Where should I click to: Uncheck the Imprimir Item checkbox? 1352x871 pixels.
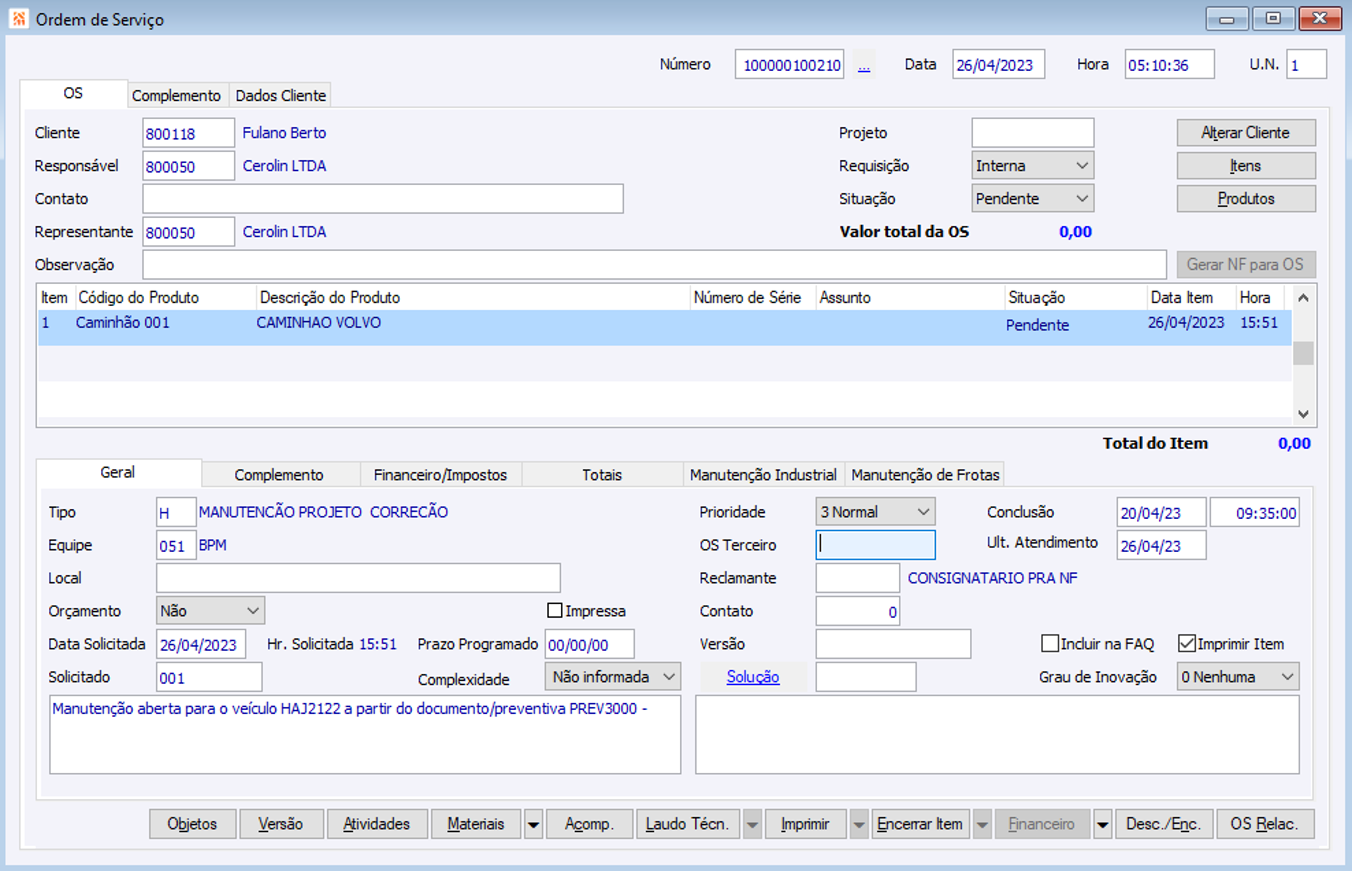1187,644
